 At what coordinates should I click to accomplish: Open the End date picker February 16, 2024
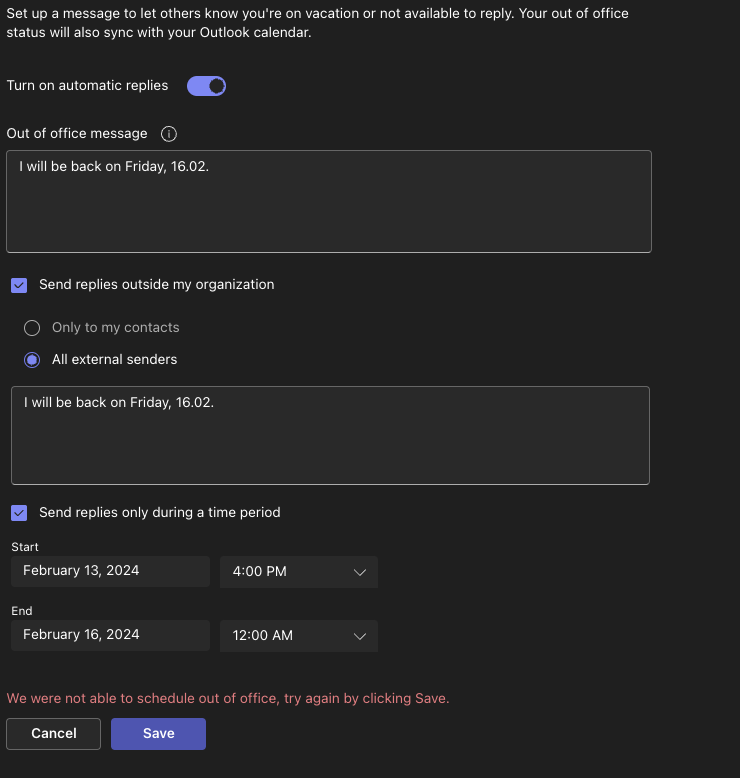click(x=110, y=635)
